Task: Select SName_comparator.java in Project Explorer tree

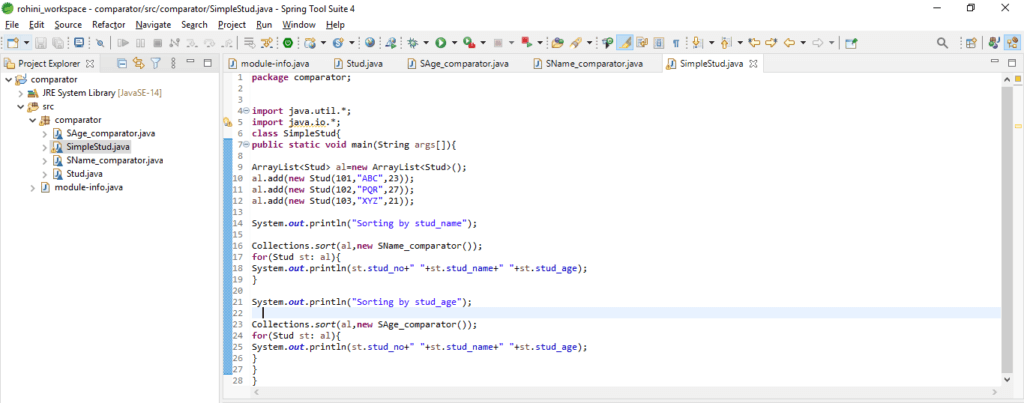Action: [115, 160]
